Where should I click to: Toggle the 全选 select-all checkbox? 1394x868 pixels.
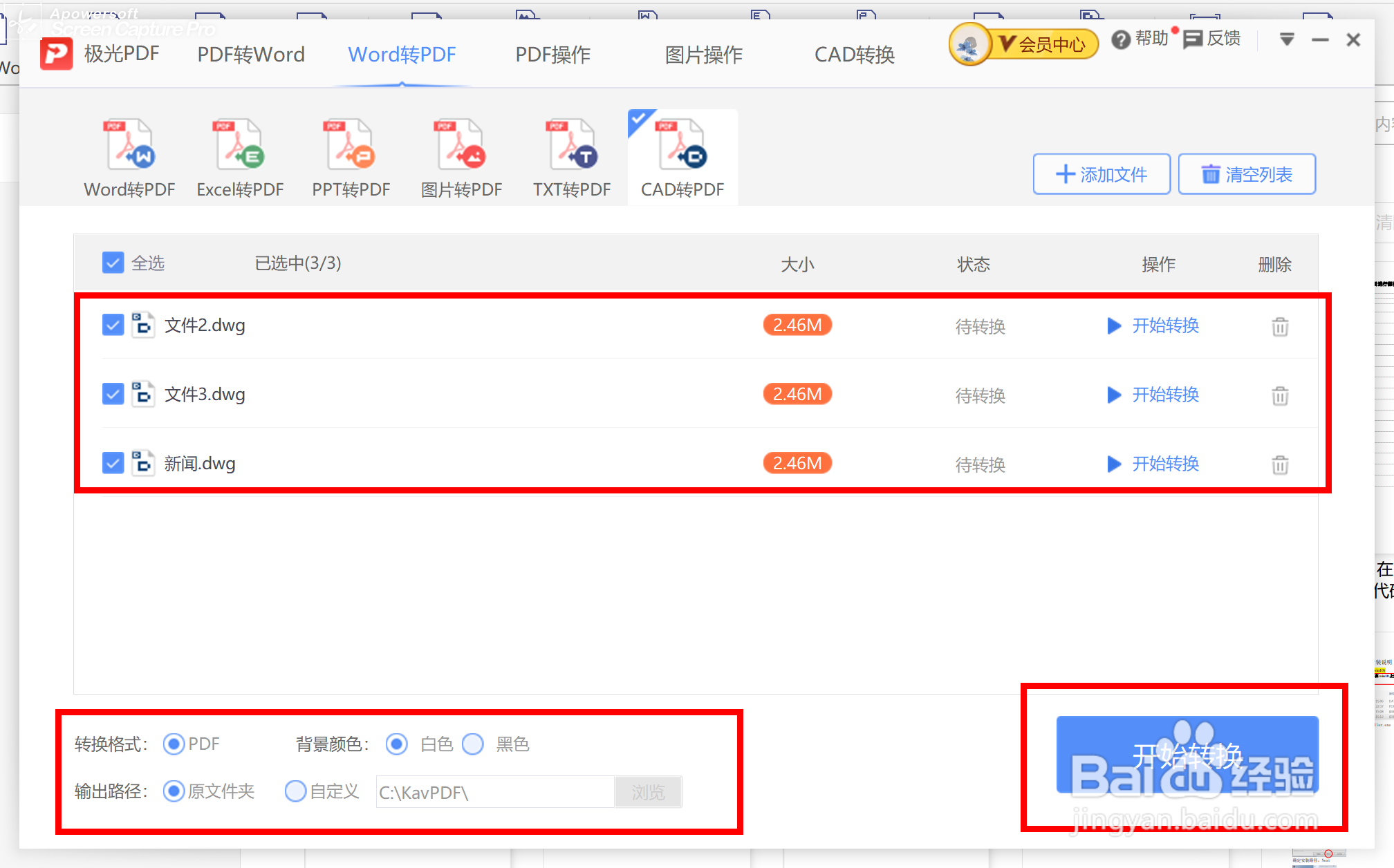pyautogui.click(x=113, y=263)
